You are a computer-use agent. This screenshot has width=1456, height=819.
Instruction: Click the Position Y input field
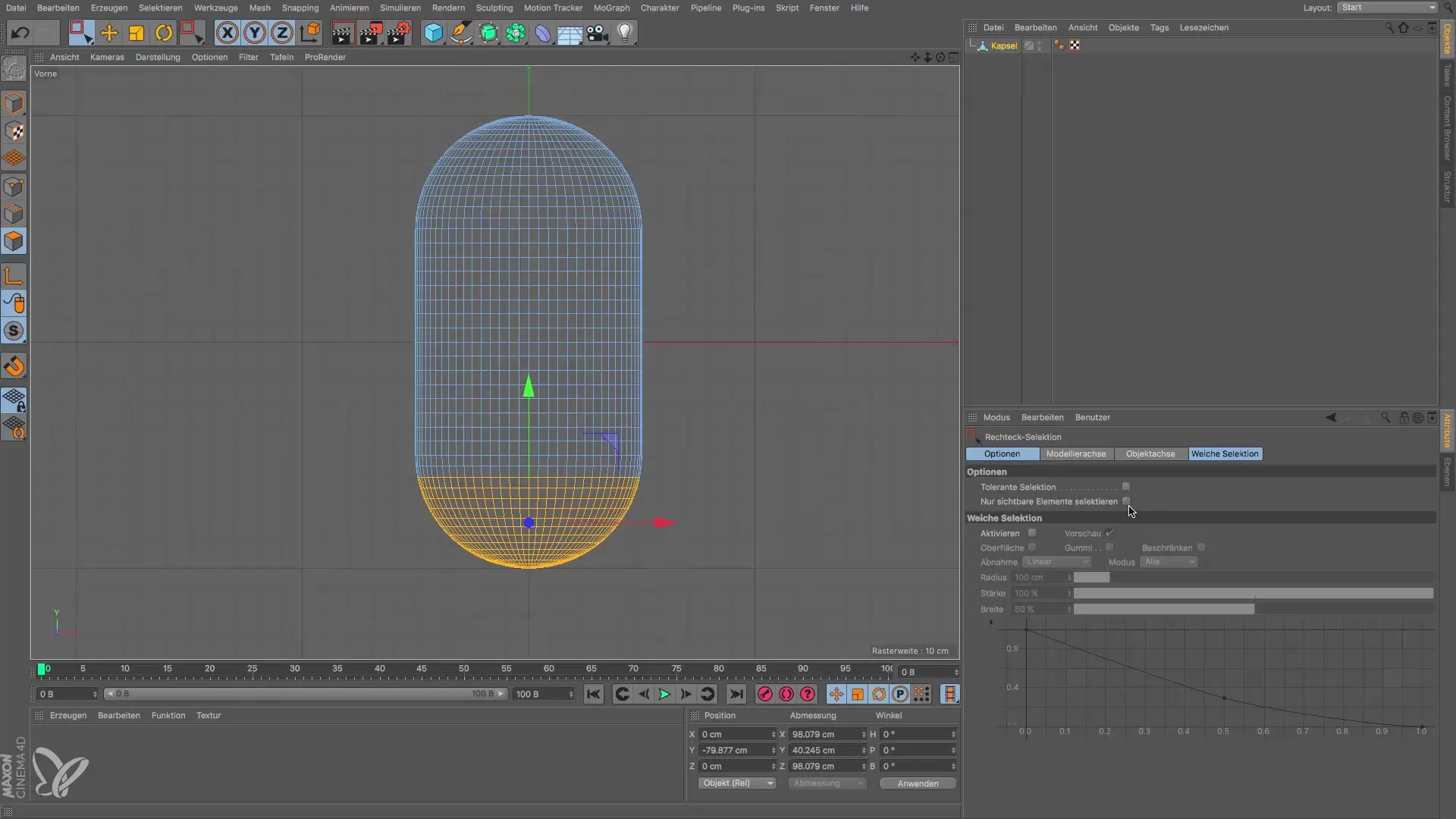click(736, 751)
